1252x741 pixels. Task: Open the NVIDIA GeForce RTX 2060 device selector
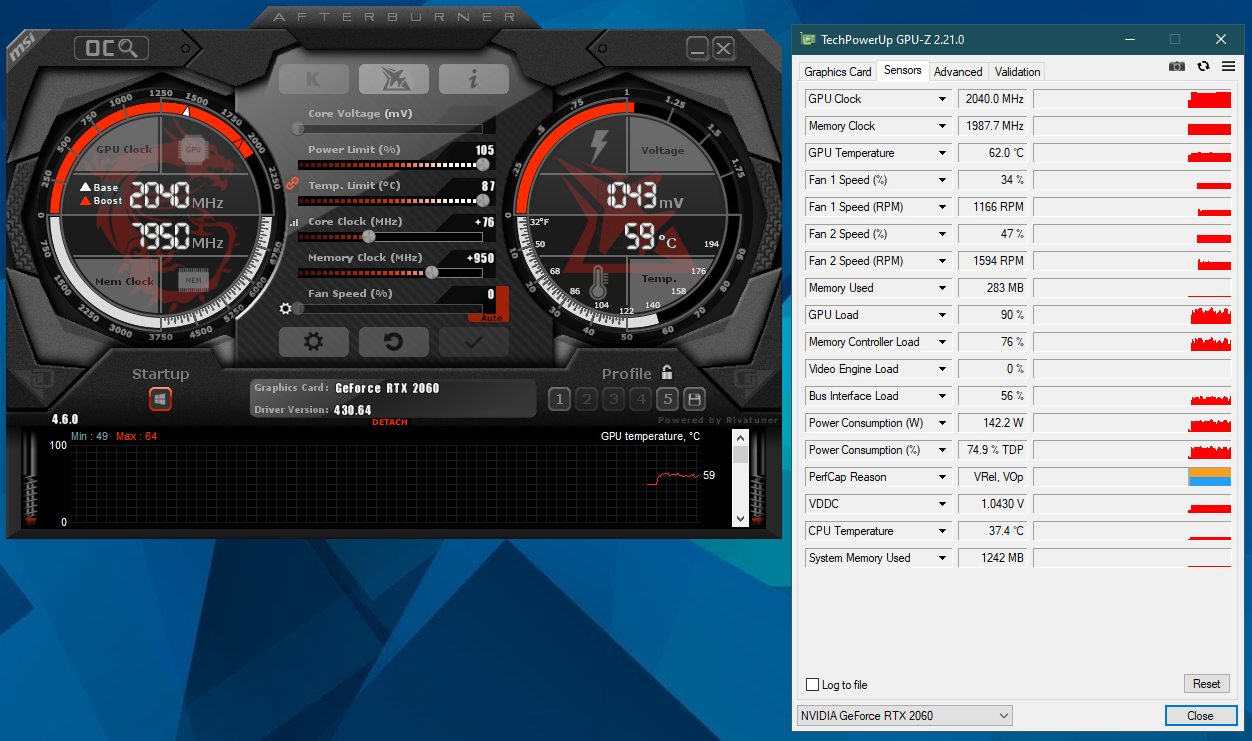pyautogui.click(x=905, y=716)
